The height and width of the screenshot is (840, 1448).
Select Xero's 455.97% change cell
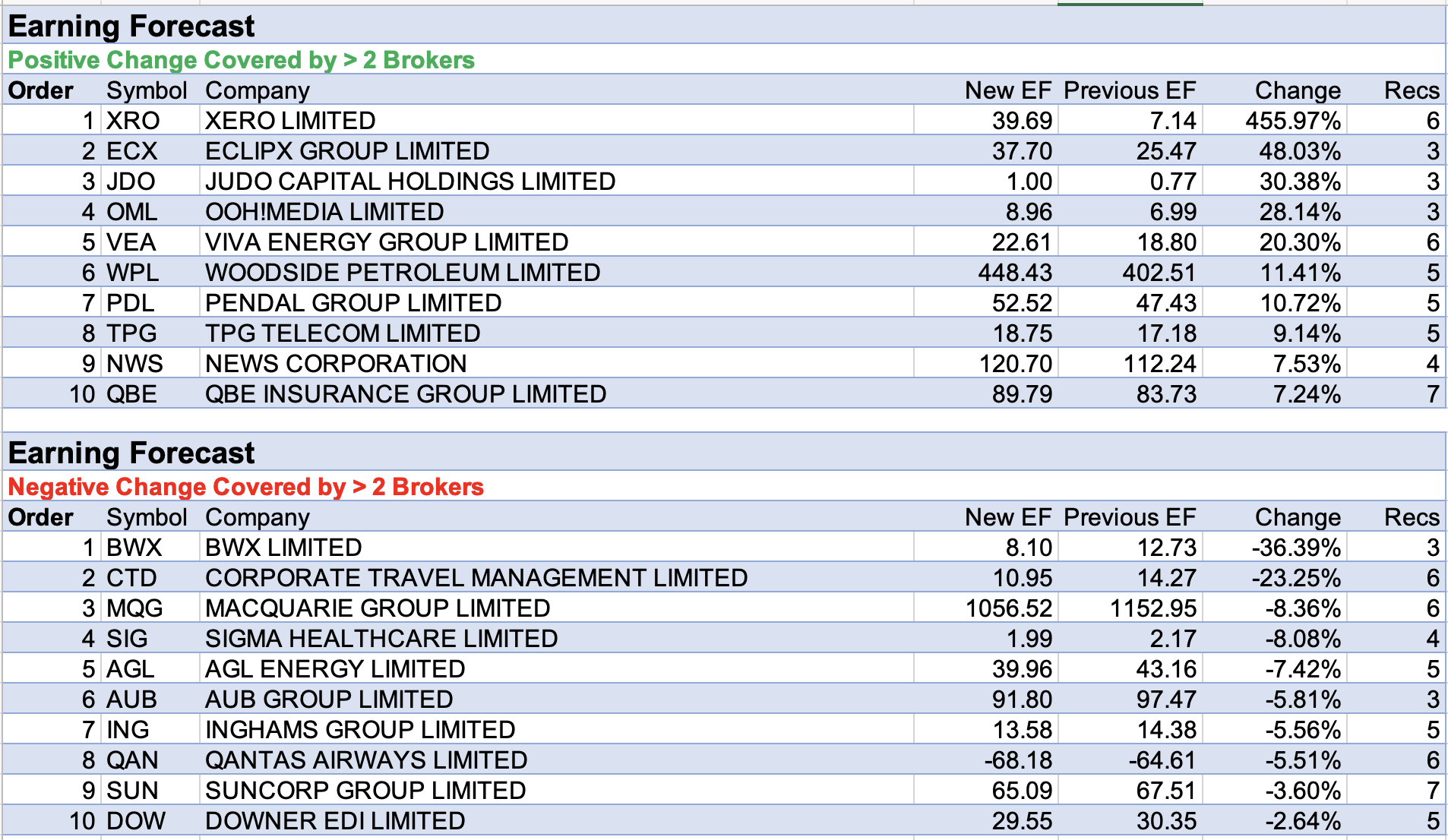(x=1292, y=121)
